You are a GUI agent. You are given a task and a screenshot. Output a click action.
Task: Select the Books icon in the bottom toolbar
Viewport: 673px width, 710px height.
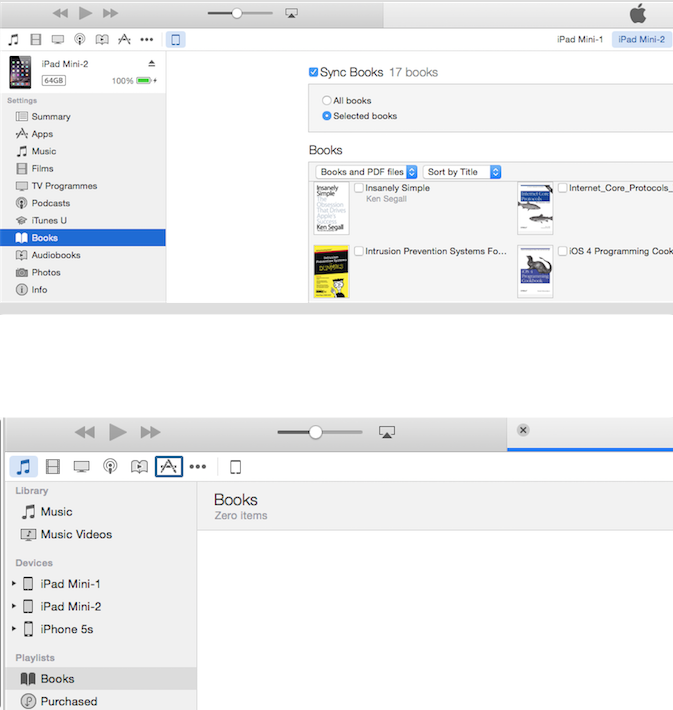click(139, 466)
